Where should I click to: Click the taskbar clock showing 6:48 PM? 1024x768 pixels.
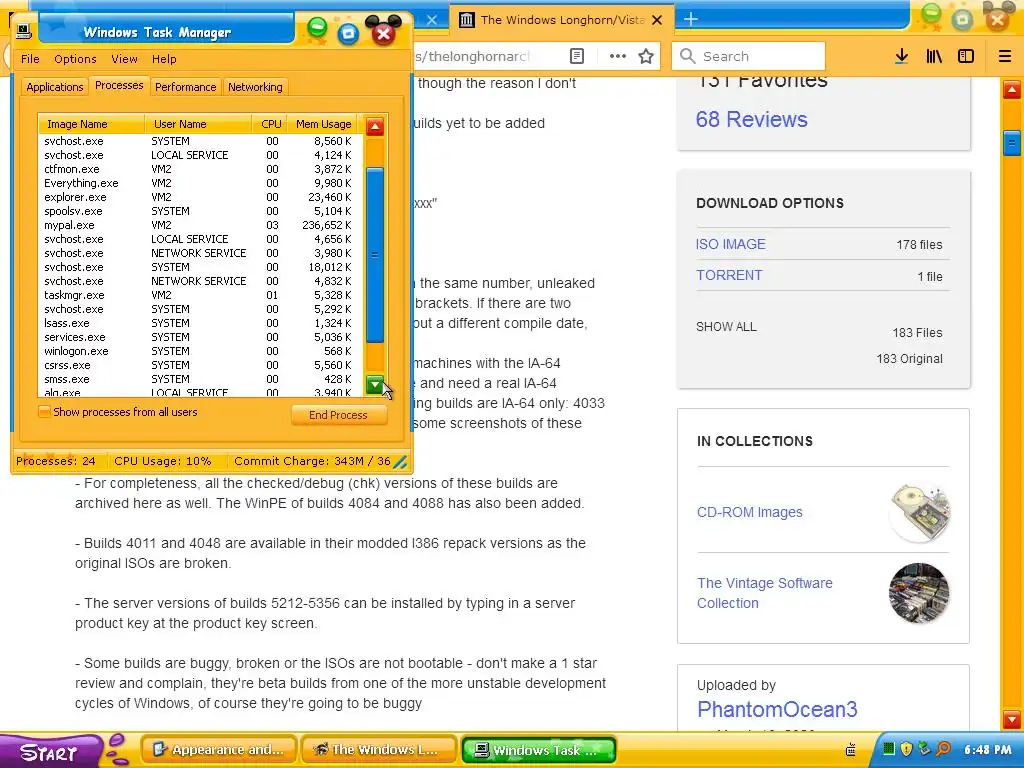pyautogui.click(x=987, y=750)
